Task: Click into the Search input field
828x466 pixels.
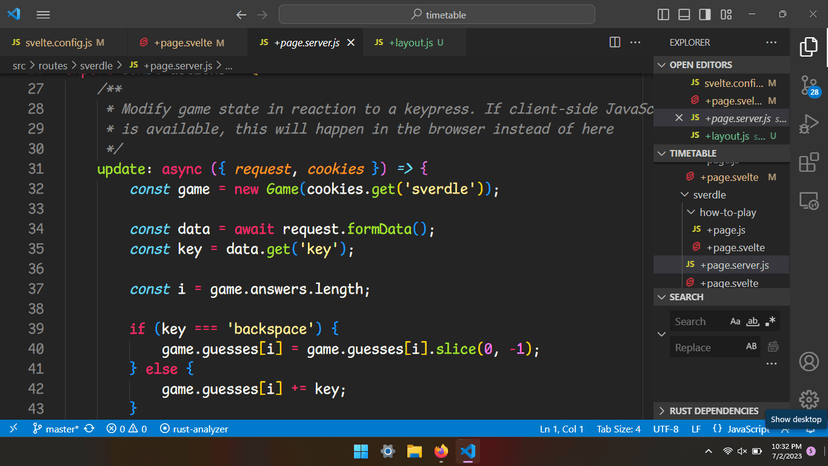Action: (696, 322)
